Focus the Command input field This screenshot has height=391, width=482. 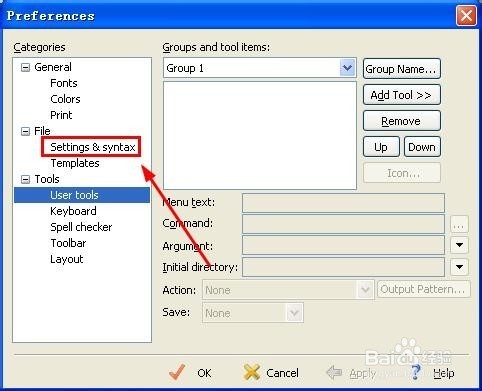[343, 224]
